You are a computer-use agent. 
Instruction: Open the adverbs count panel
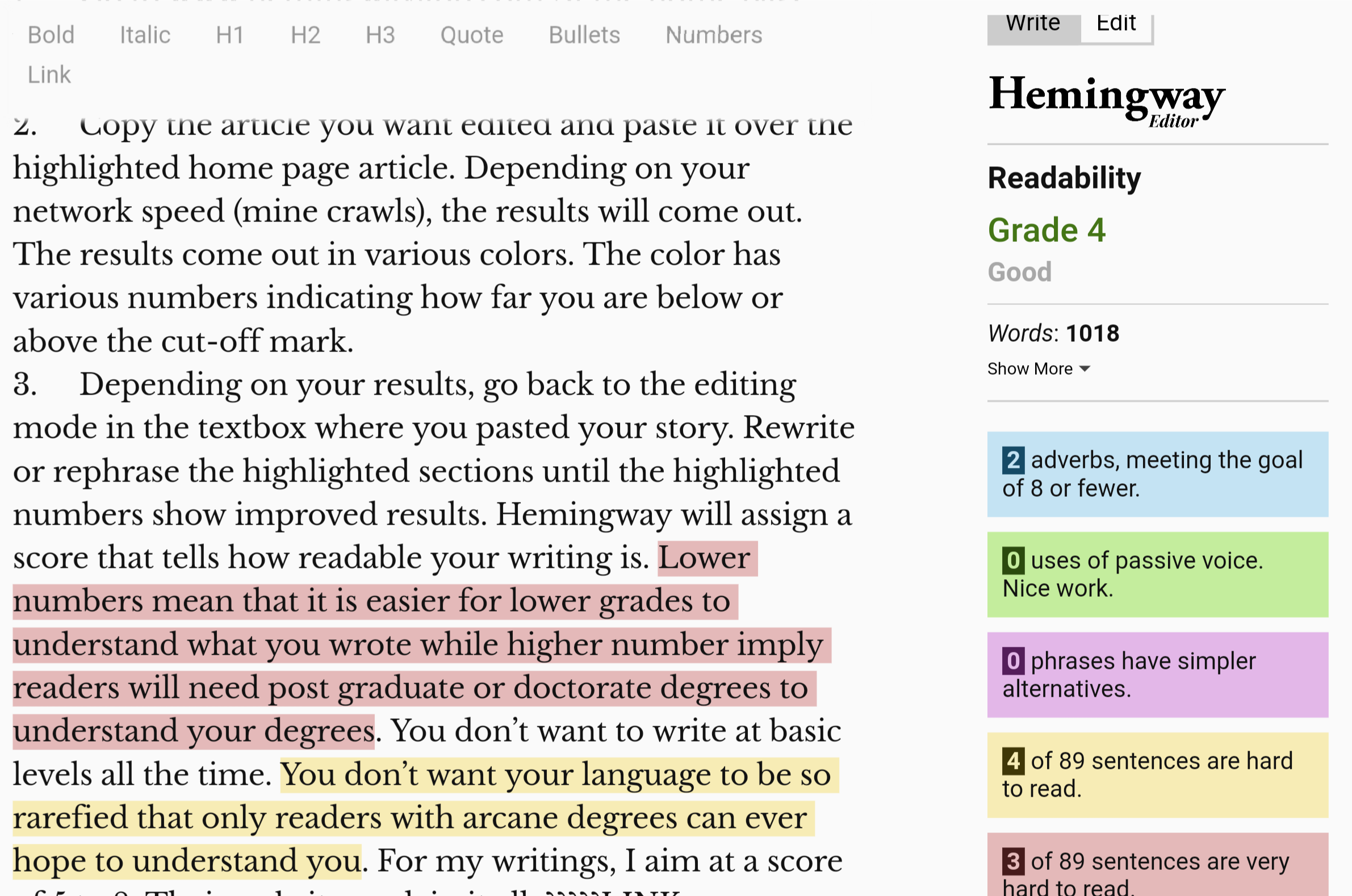pyautogui.click(x=1158, y=473)
